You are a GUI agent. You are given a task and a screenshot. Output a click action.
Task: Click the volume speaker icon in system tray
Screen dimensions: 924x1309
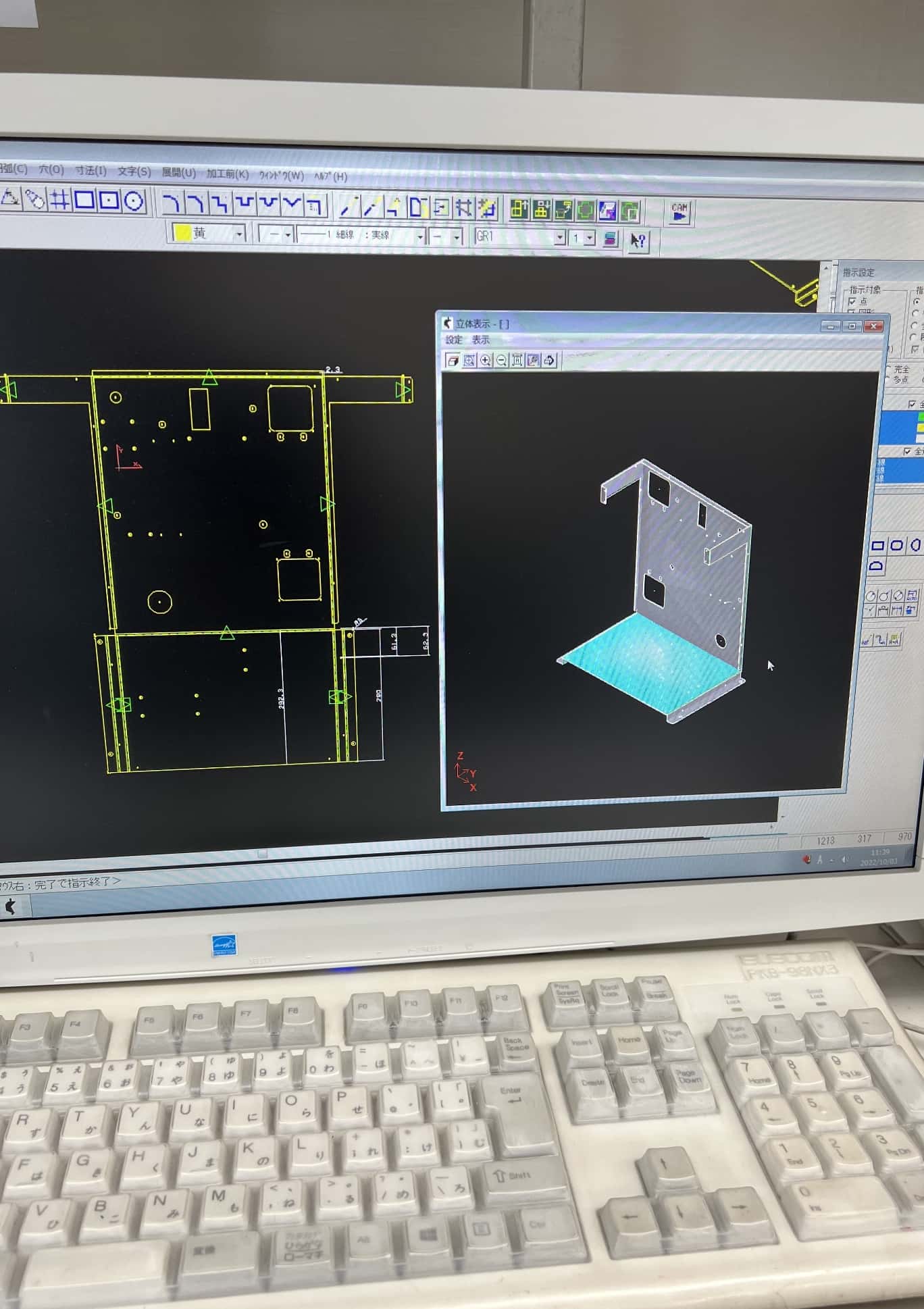click(844, 859)
